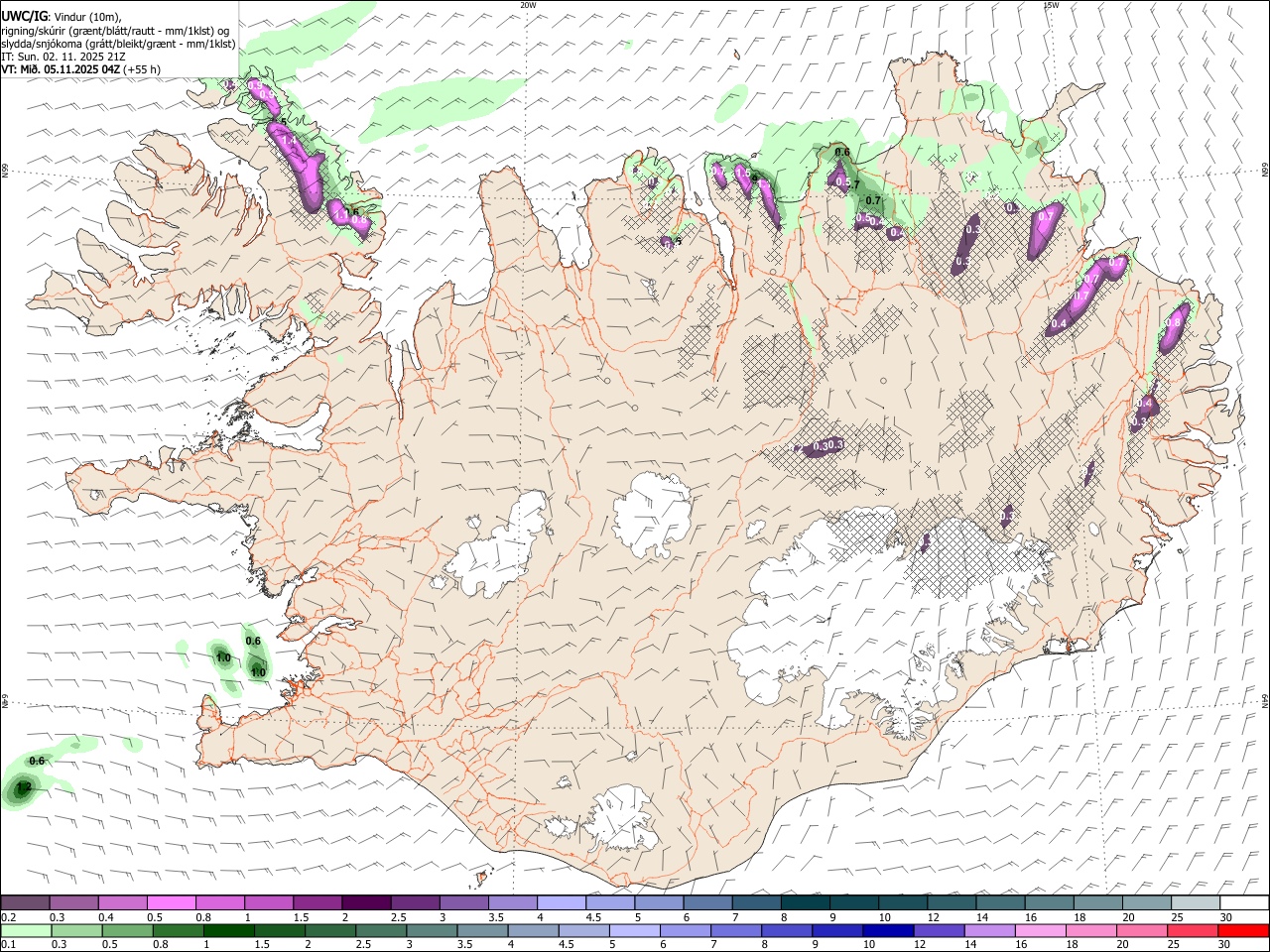The width and height of the screenshot is (1270, 952).
Task: Click the "0.1" rain legend label
Action: (9, 944)
